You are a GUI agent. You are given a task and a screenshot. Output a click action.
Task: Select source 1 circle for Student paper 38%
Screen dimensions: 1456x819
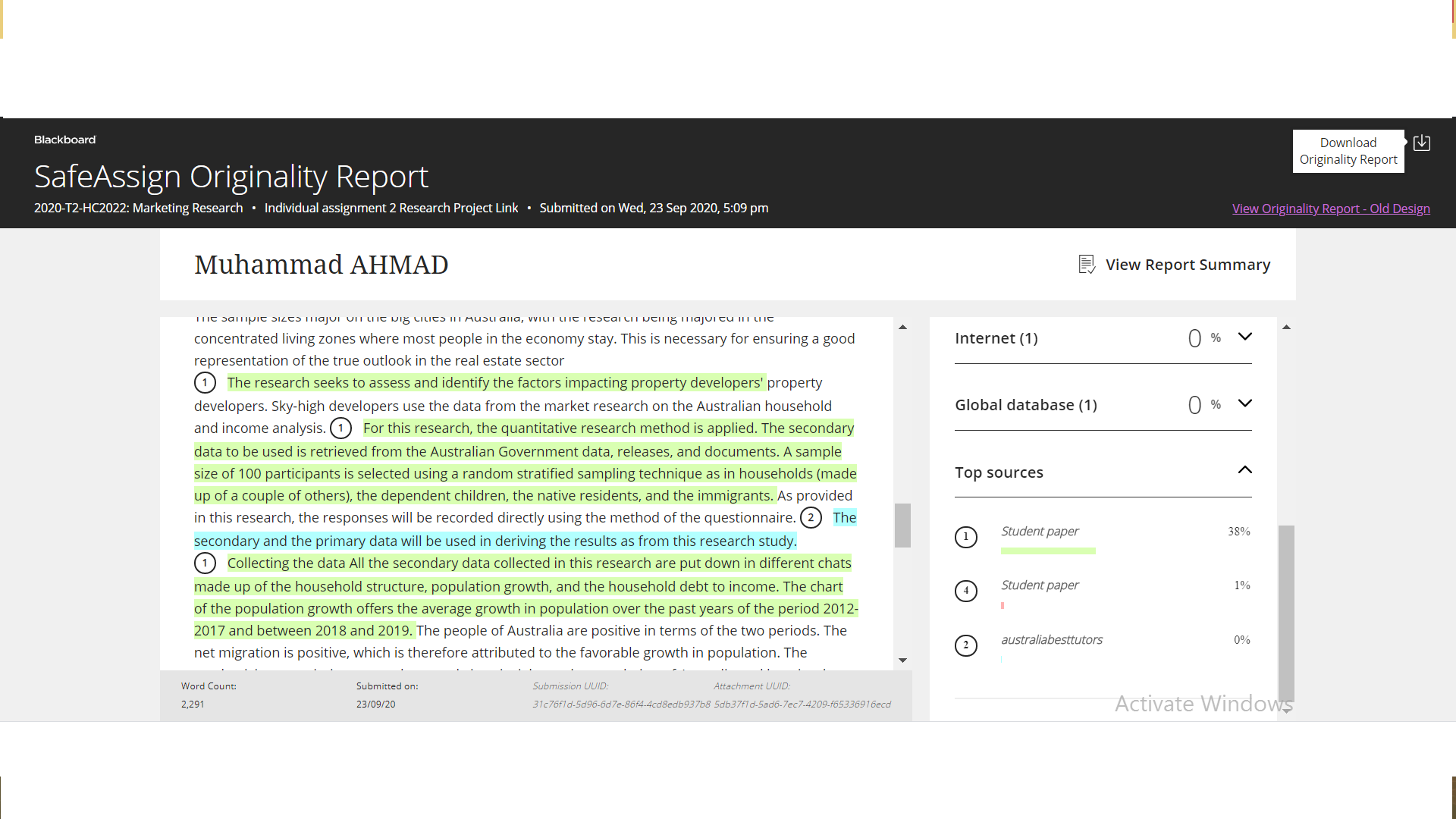click(965, 537)
